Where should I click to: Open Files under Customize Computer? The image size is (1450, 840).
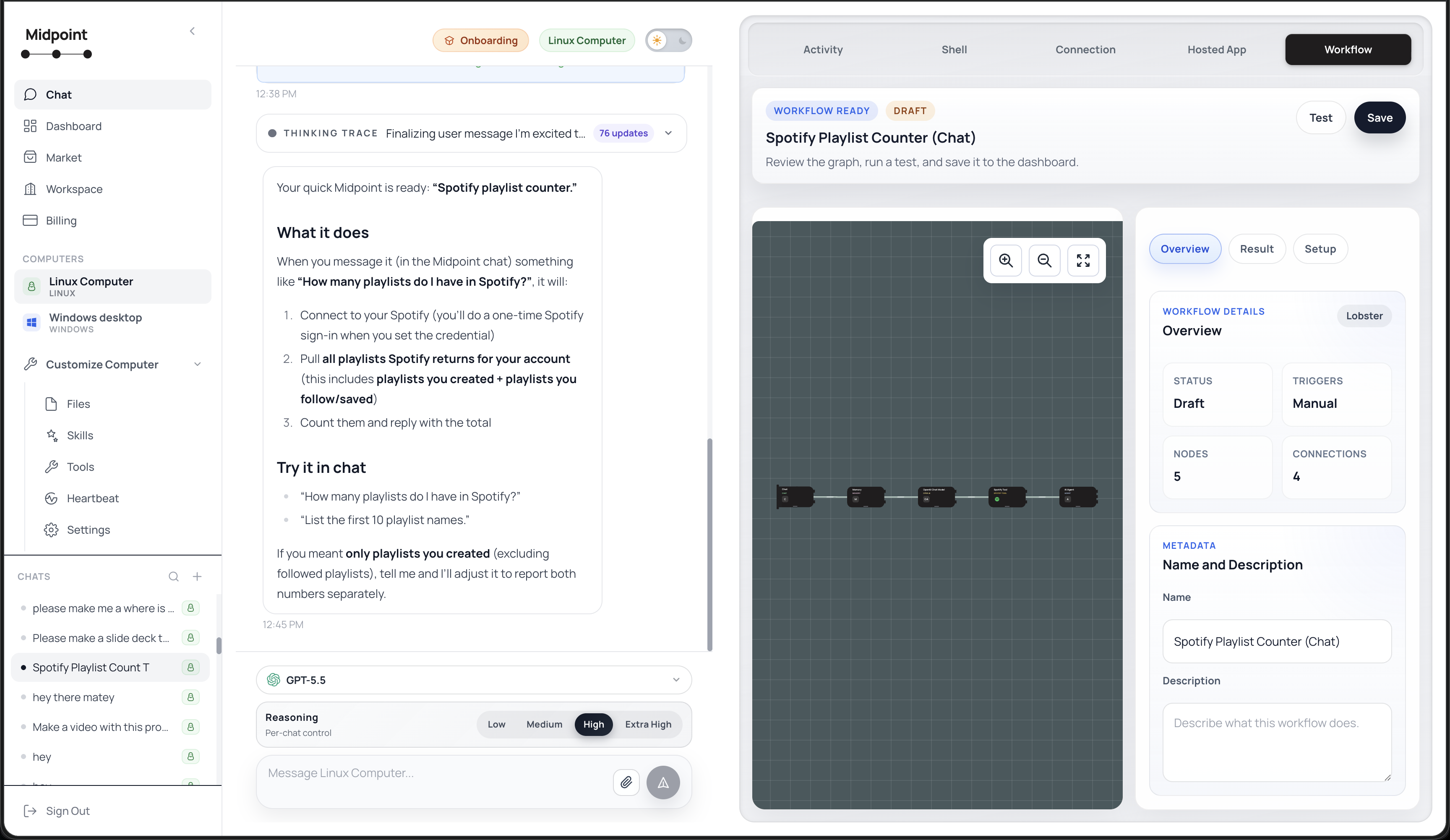123,404
